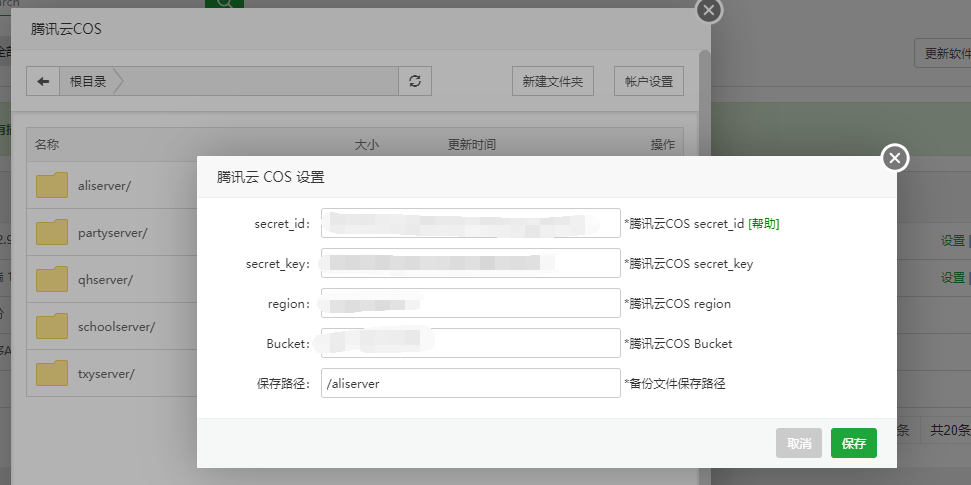Open the qhserver folder icon
The image size is (971, 485).
[x=52, y=279]
